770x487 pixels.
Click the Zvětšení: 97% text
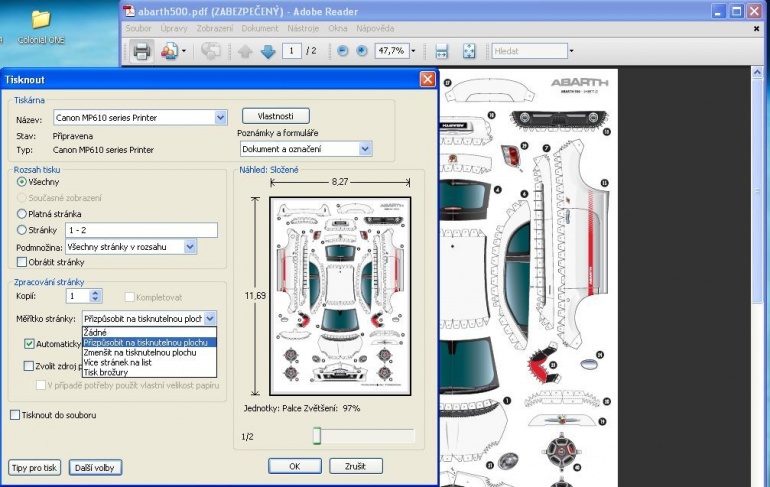click(330, 408)
